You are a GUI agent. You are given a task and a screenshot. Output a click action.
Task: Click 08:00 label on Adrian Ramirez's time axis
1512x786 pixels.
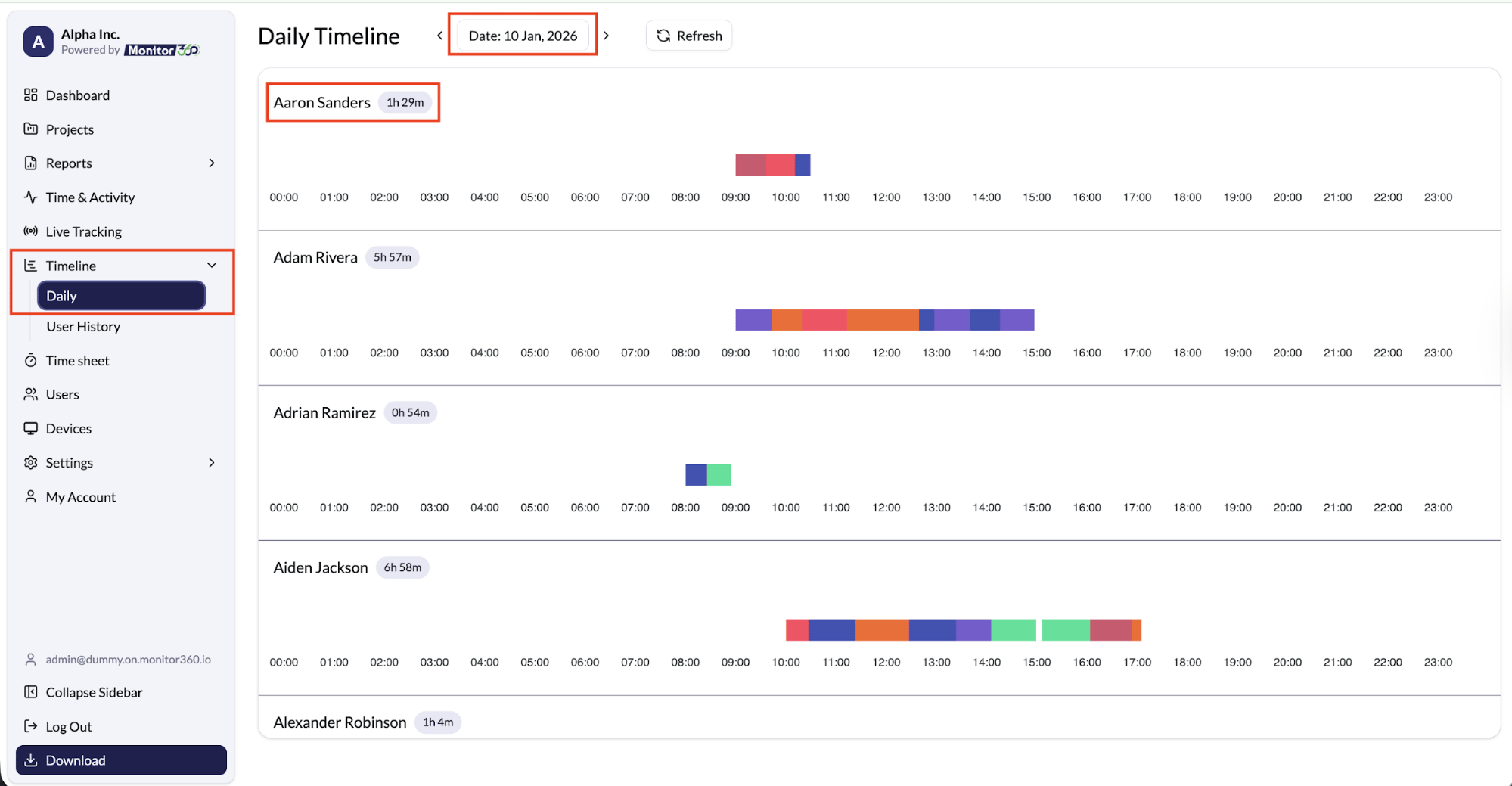(685, 508)
